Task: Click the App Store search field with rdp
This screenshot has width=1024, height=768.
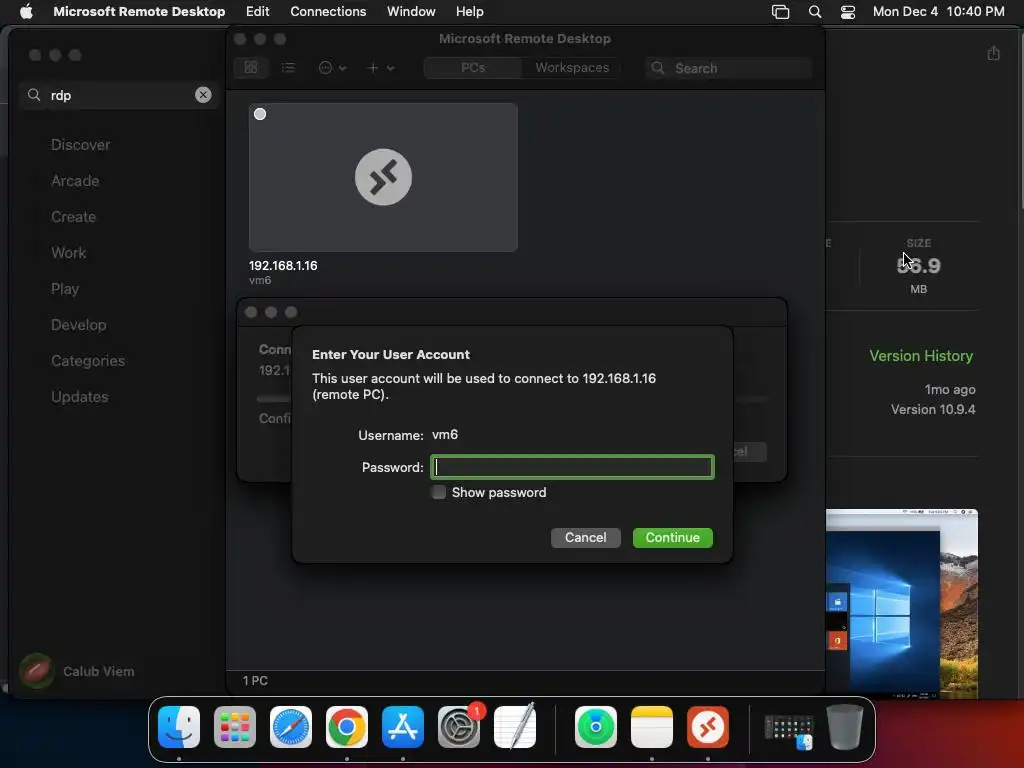Action: [119, 95]
